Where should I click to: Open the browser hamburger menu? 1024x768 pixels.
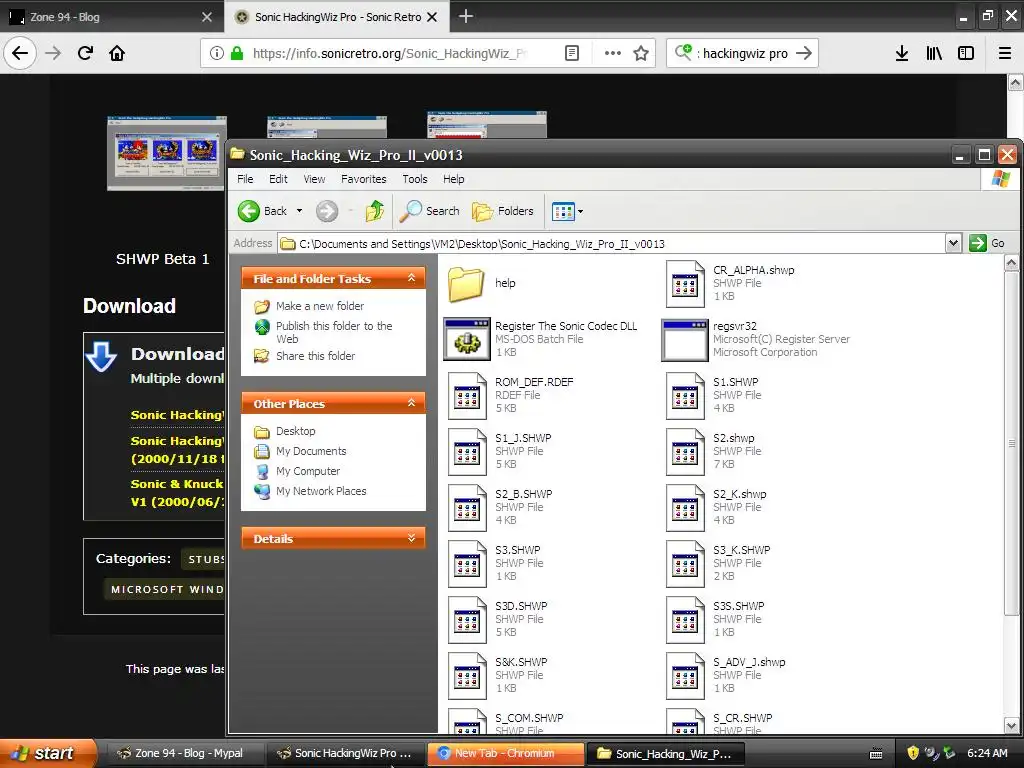click(x=1005, y=53)
